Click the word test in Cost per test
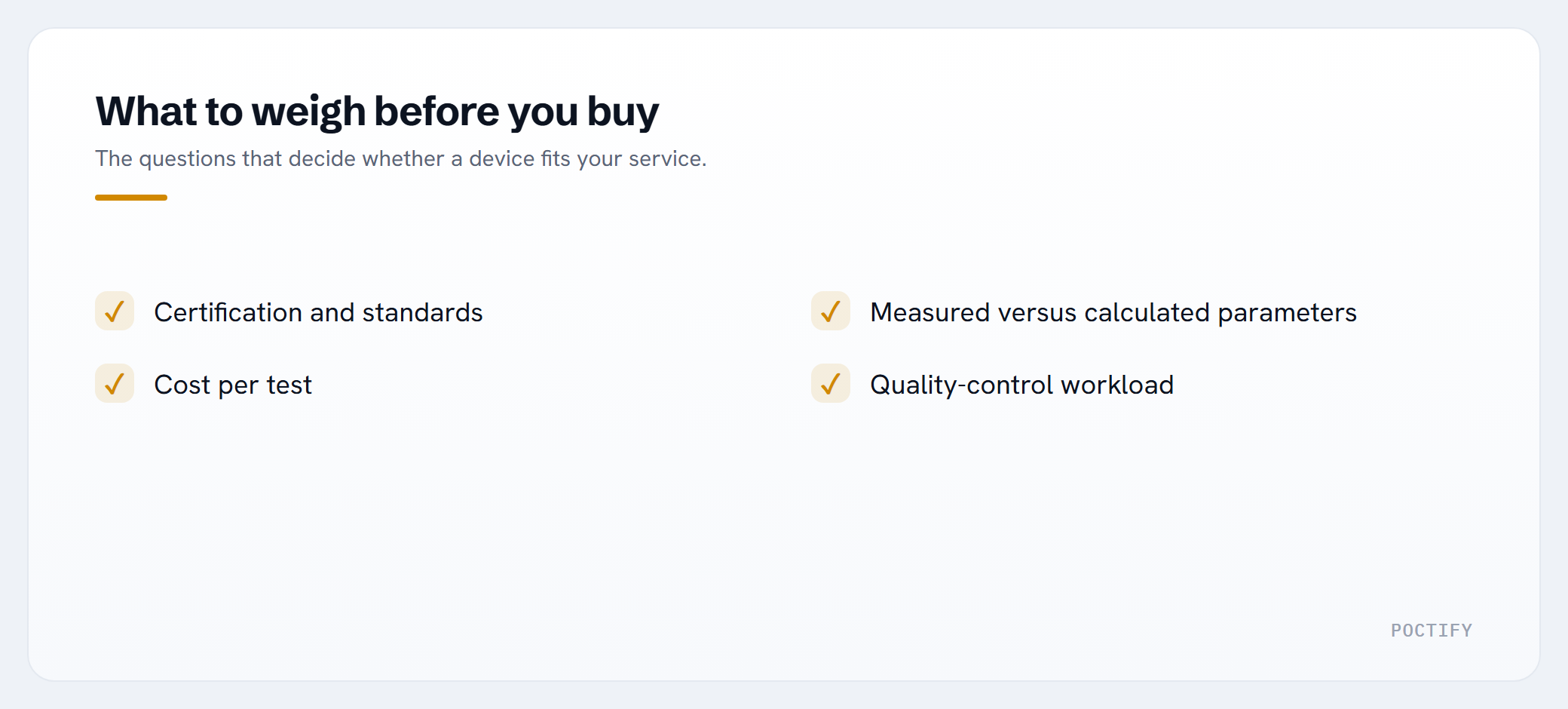Screen dimensions: 1568x709 pos(289,385)
